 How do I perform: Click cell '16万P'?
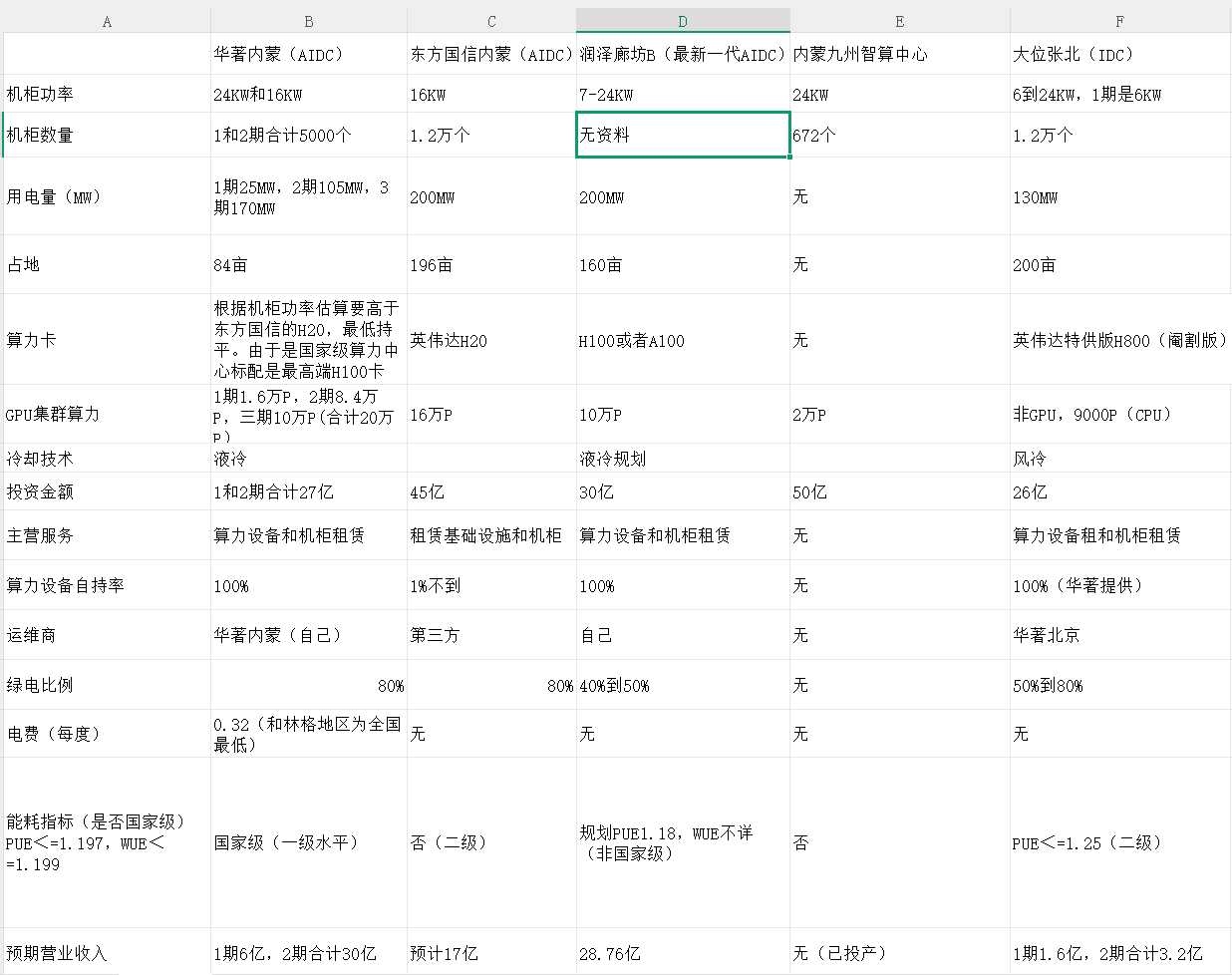pos(491,414)
